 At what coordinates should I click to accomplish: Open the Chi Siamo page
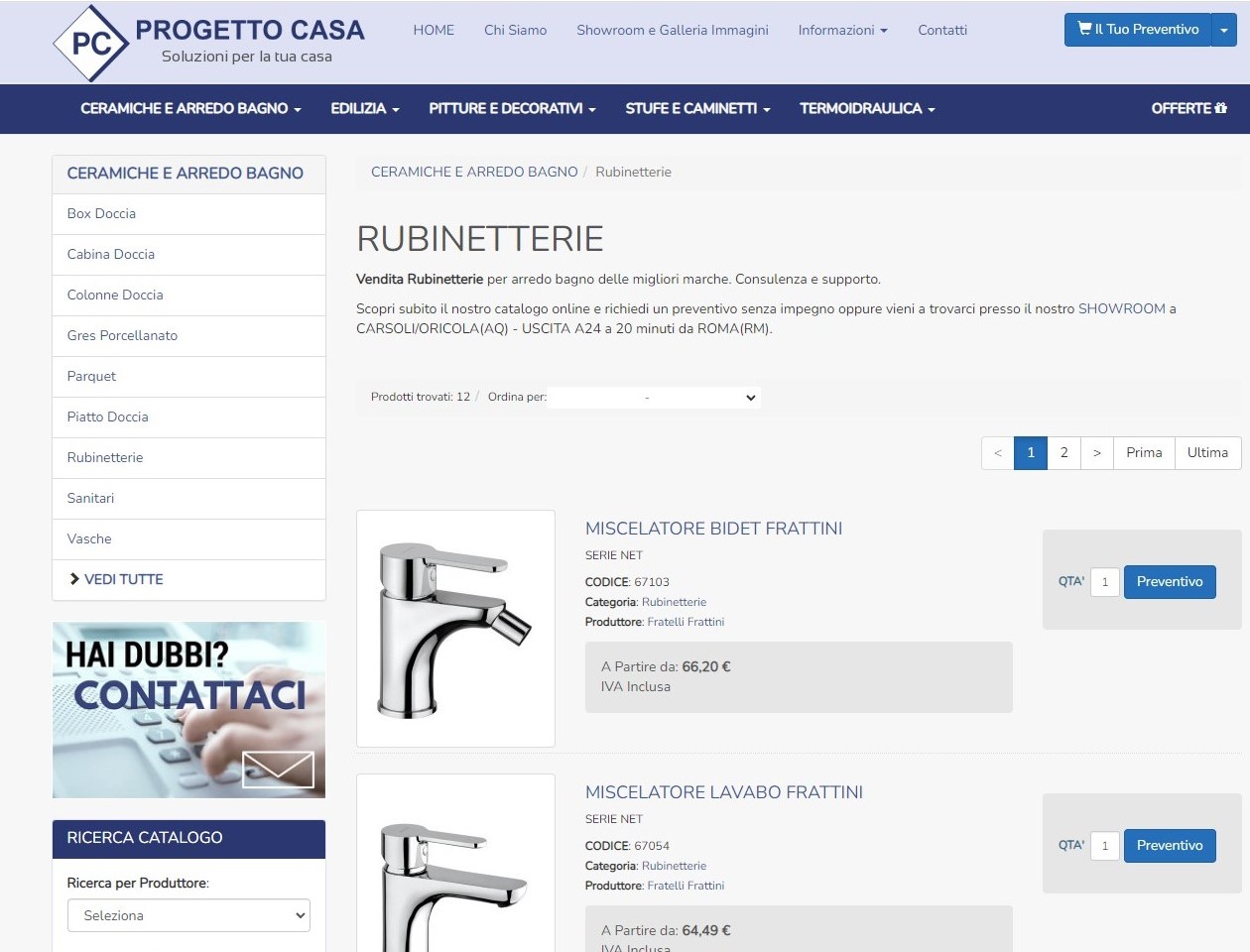pyautogui.click(x=515, y=30)
